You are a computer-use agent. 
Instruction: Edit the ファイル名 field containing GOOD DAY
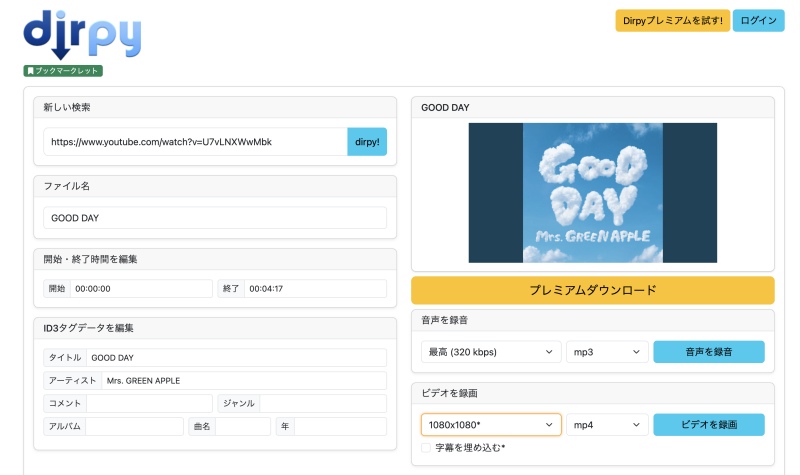[x=215, y=218]
